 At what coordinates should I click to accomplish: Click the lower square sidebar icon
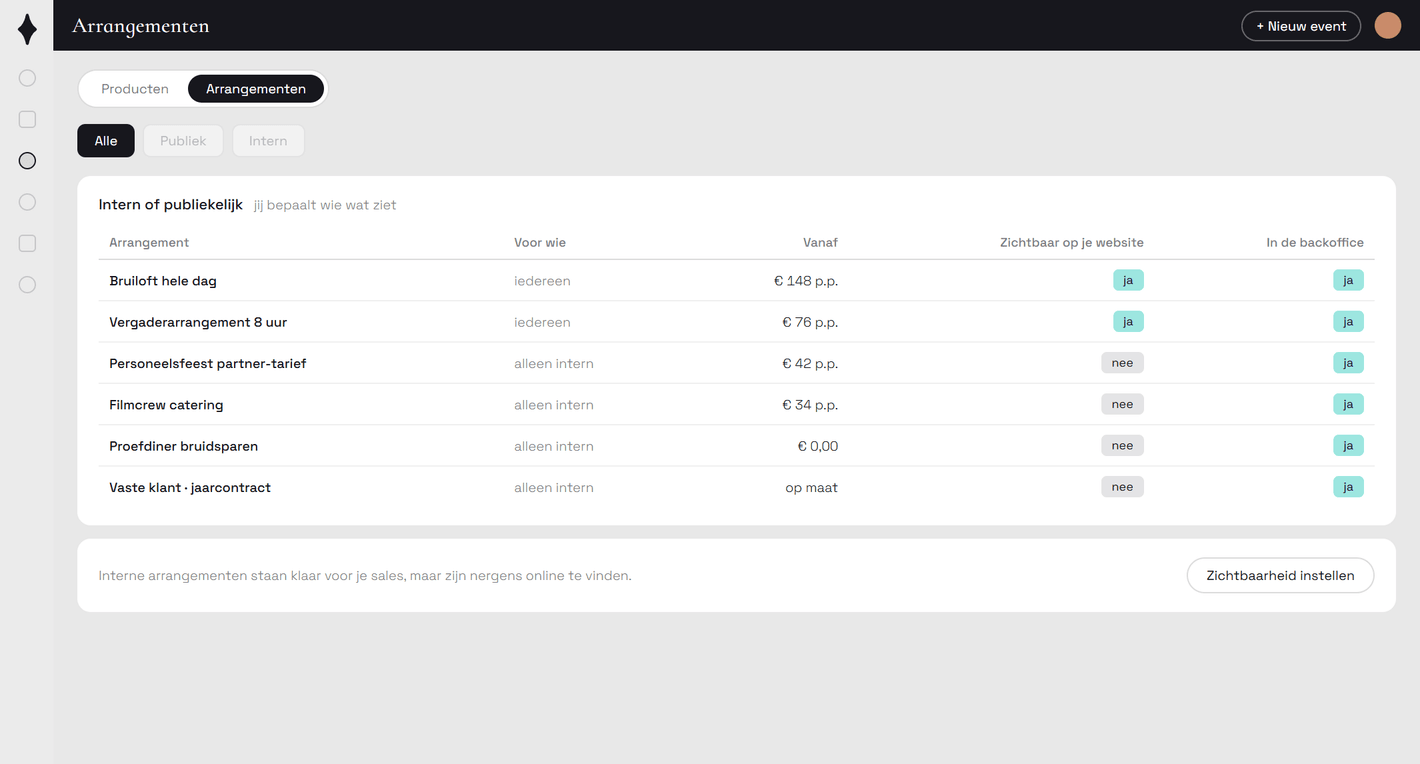point(27,243)
